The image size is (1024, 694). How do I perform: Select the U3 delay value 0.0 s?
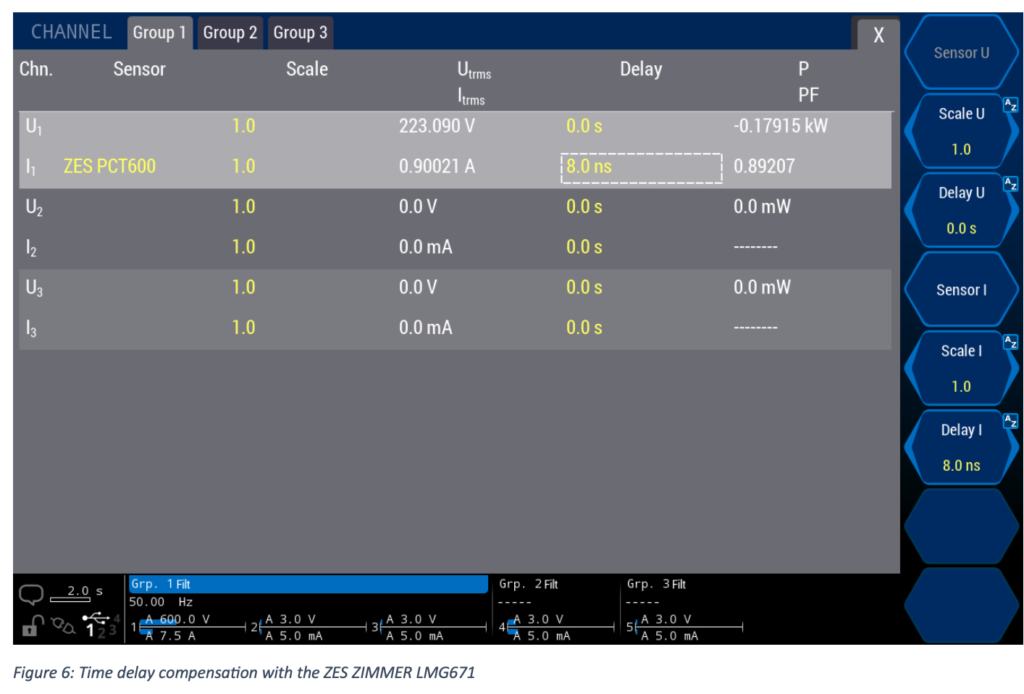click(x=584, y=287)
